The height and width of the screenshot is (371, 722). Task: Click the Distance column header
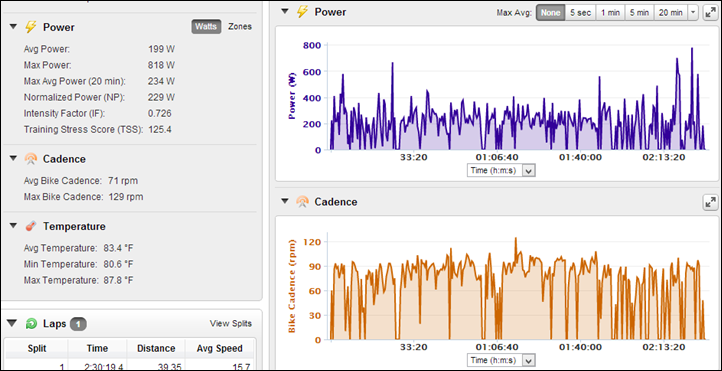(x=156, y=348)
